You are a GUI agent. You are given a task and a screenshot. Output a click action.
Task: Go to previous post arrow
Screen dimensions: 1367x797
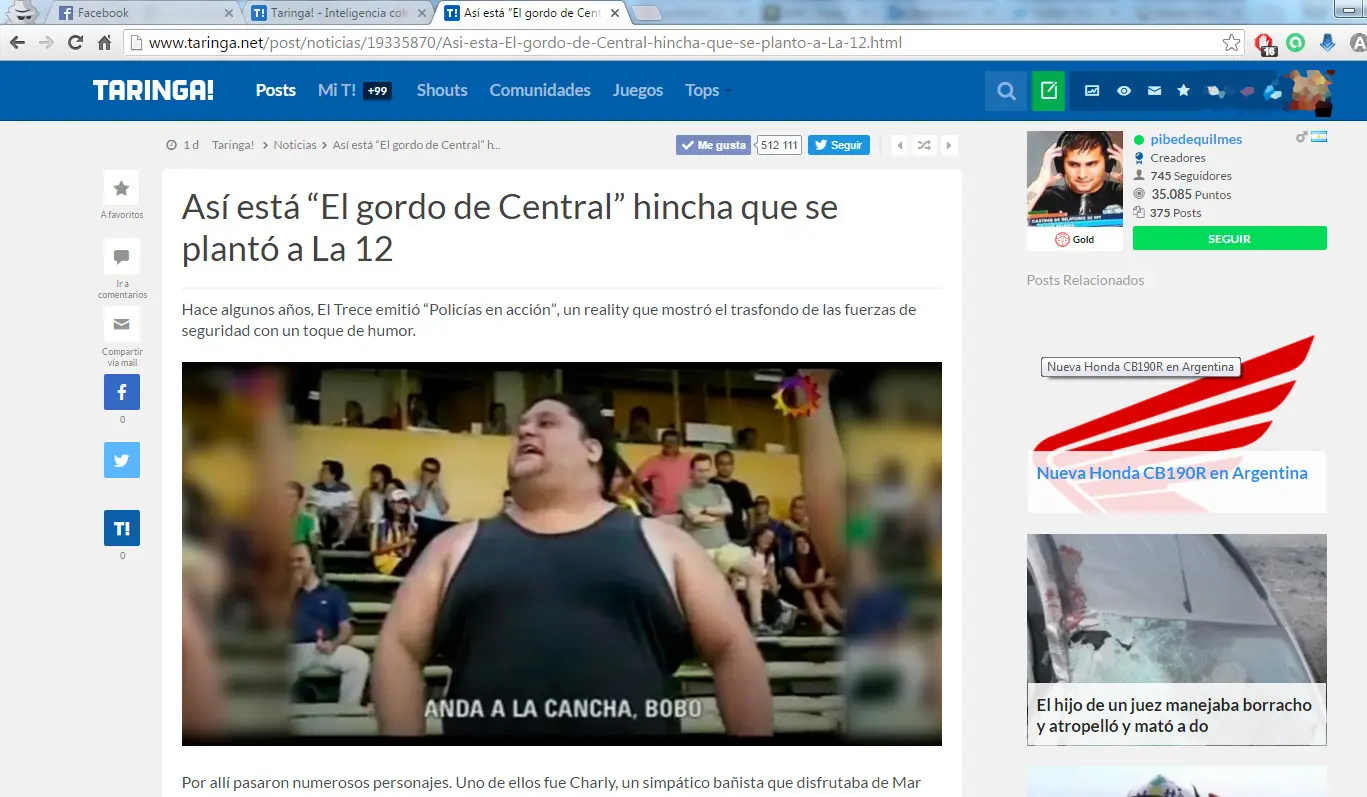click(899, 145)
